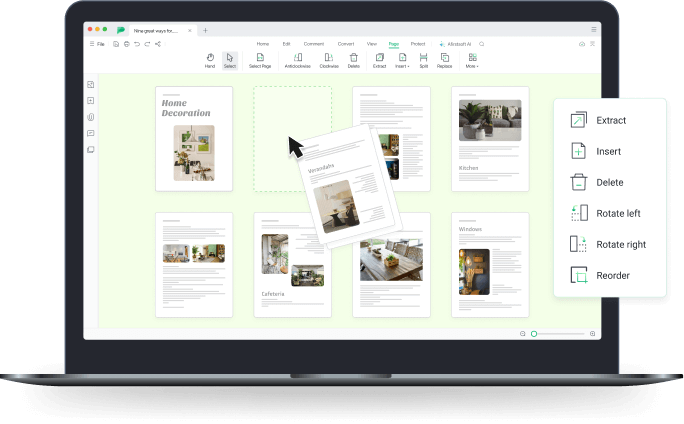This screenshot has height=424, width=684.
Task: Click the Extract tool in toolbar
Action: (x=380, y=61)
